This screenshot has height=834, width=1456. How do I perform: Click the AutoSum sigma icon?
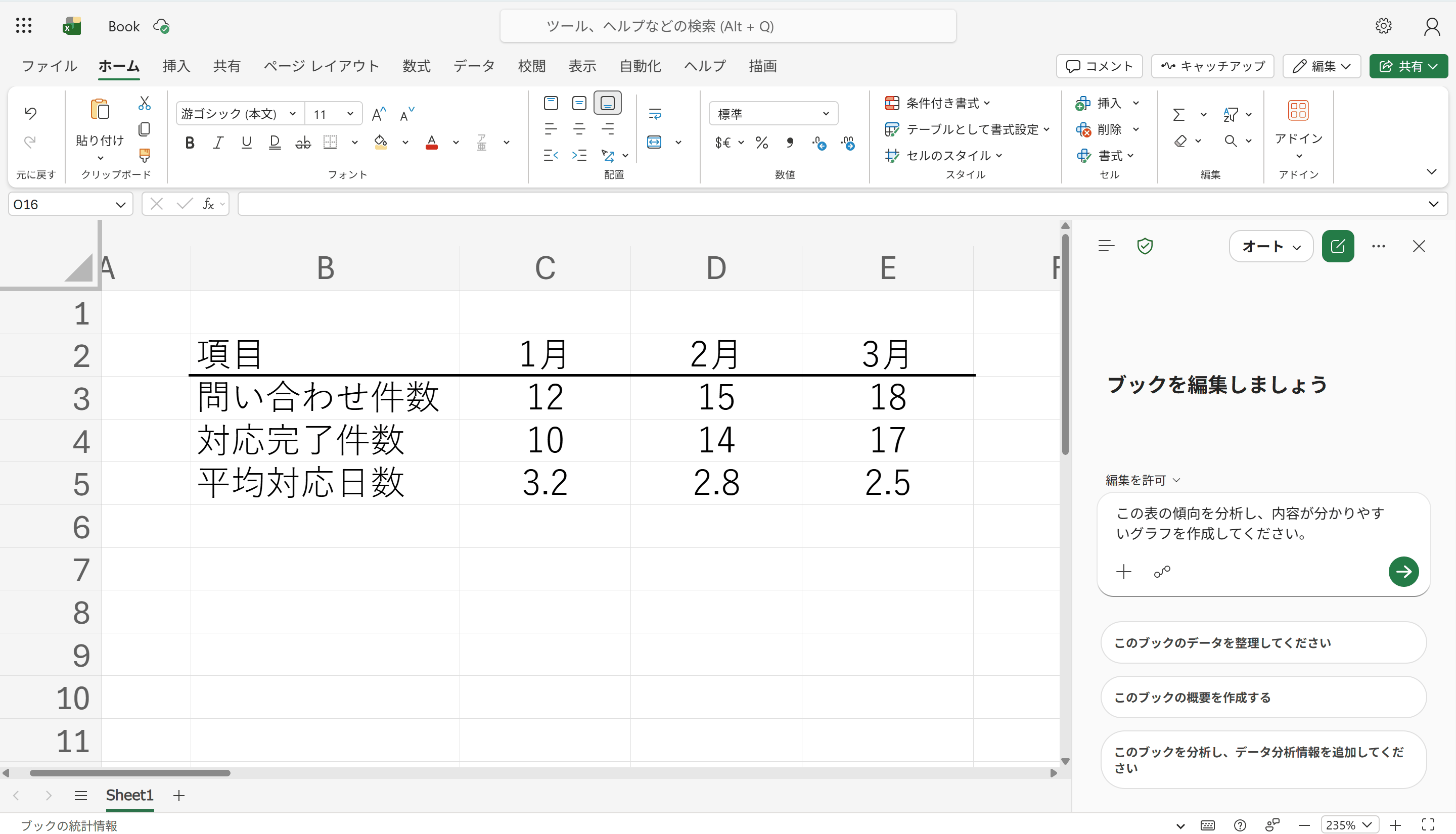[x=1179, y=115]
